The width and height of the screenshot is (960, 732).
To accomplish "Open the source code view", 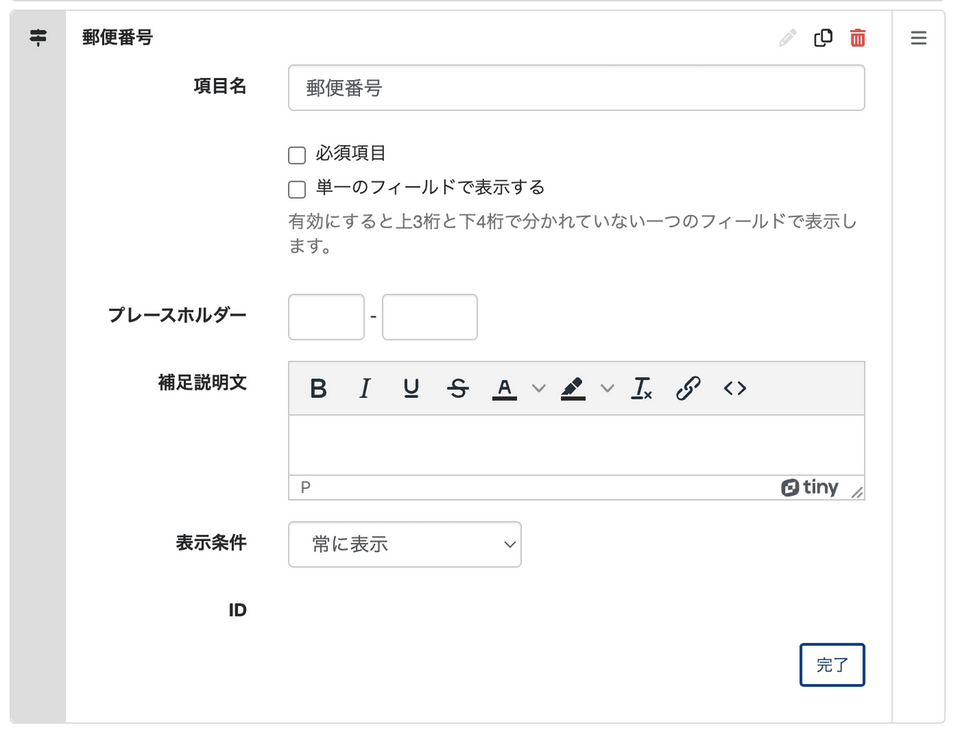I will point(735,389).
